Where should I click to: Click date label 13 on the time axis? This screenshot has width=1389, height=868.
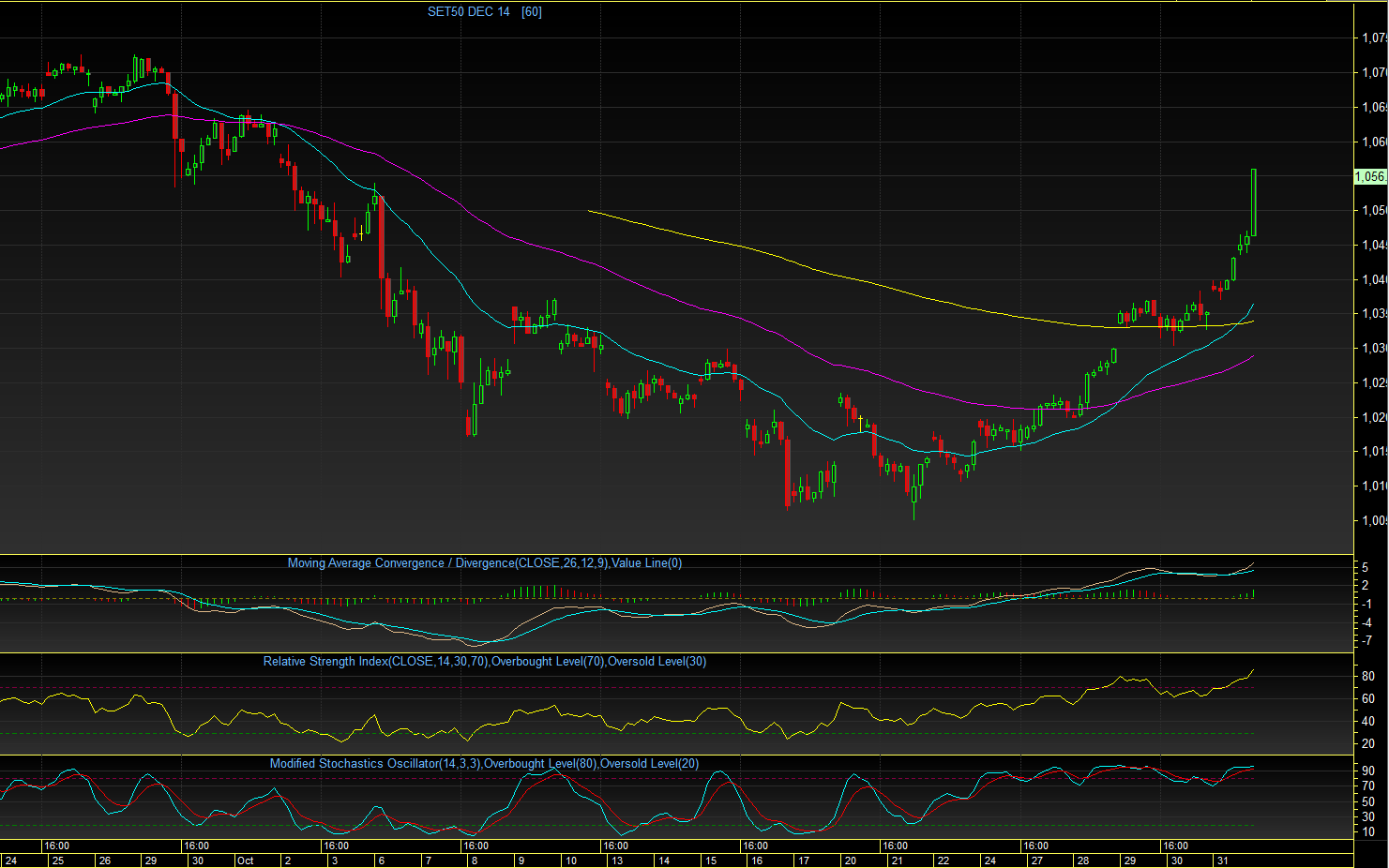pyautogui.click(x=617, y=861)
